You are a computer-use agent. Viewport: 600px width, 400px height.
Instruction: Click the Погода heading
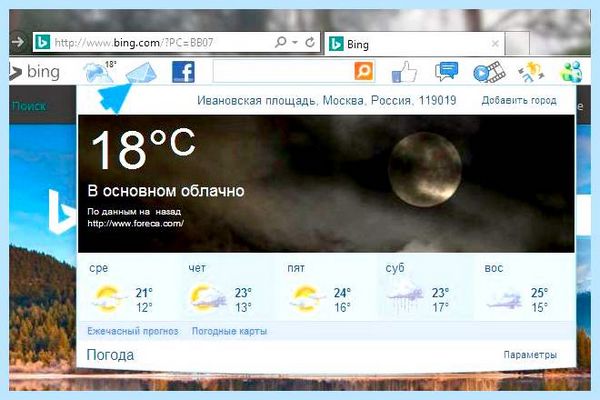(110, 355)
